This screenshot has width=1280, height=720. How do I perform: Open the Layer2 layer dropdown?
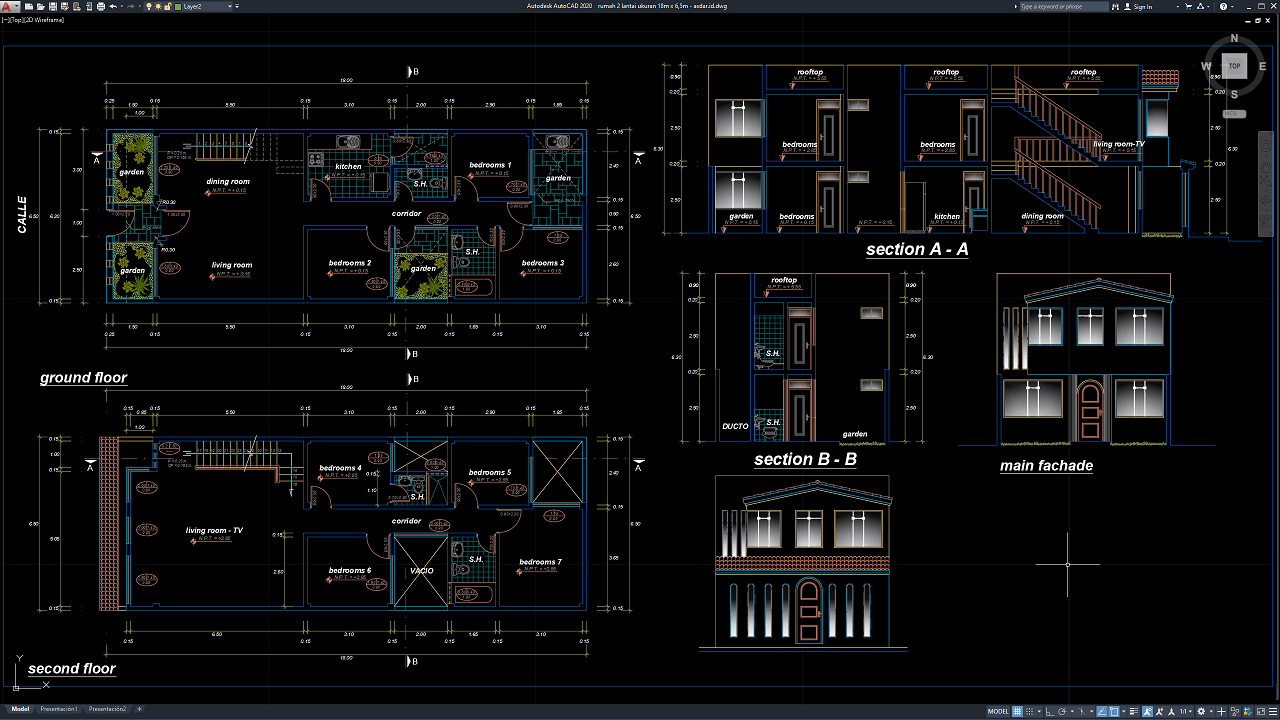click(230, 6)
